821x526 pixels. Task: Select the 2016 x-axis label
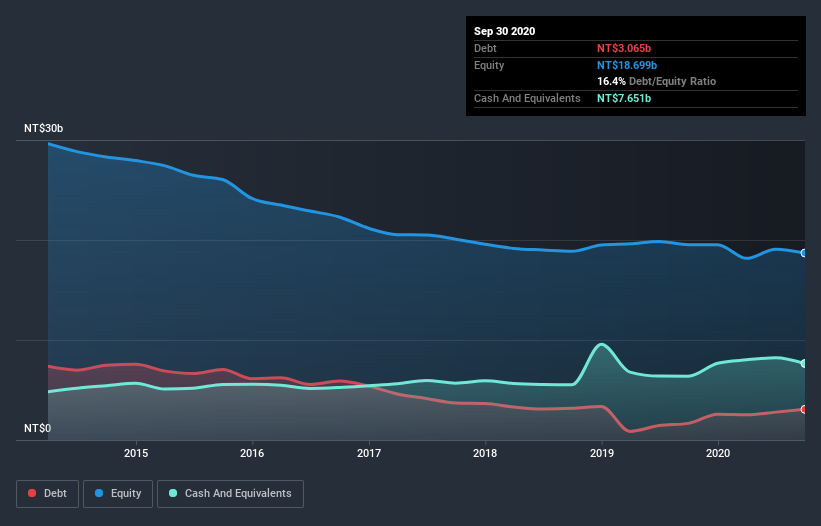tap(252, 453)
